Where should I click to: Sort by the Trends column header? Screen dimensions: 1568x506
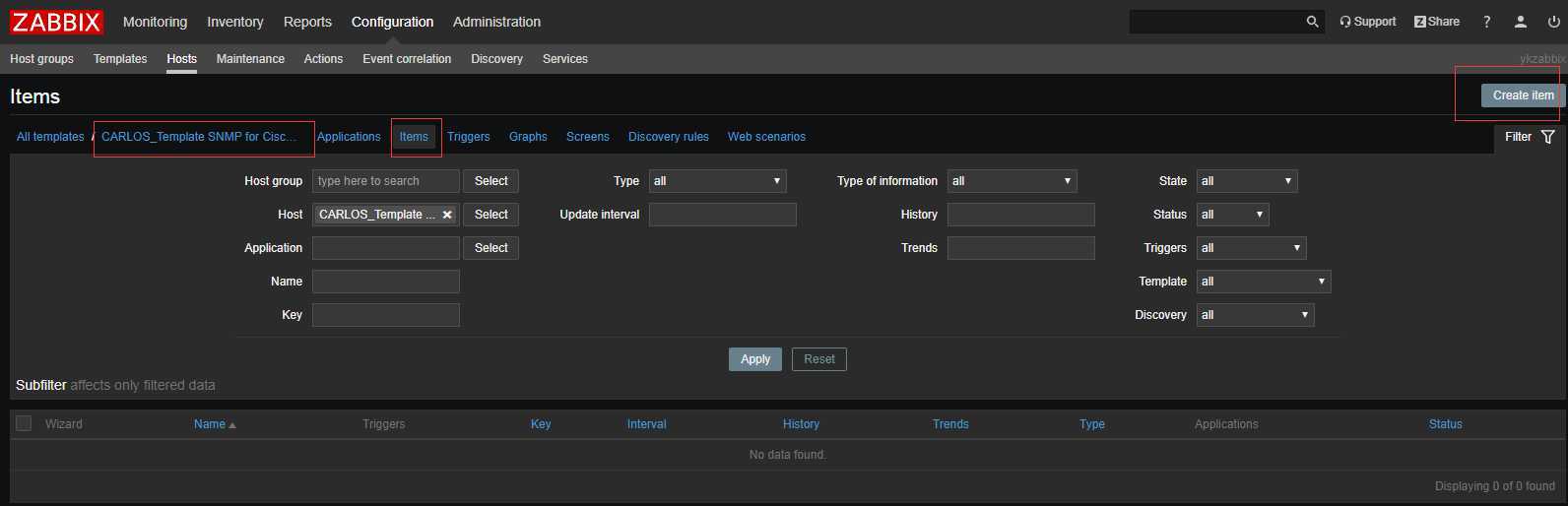[x=950, y=424]
